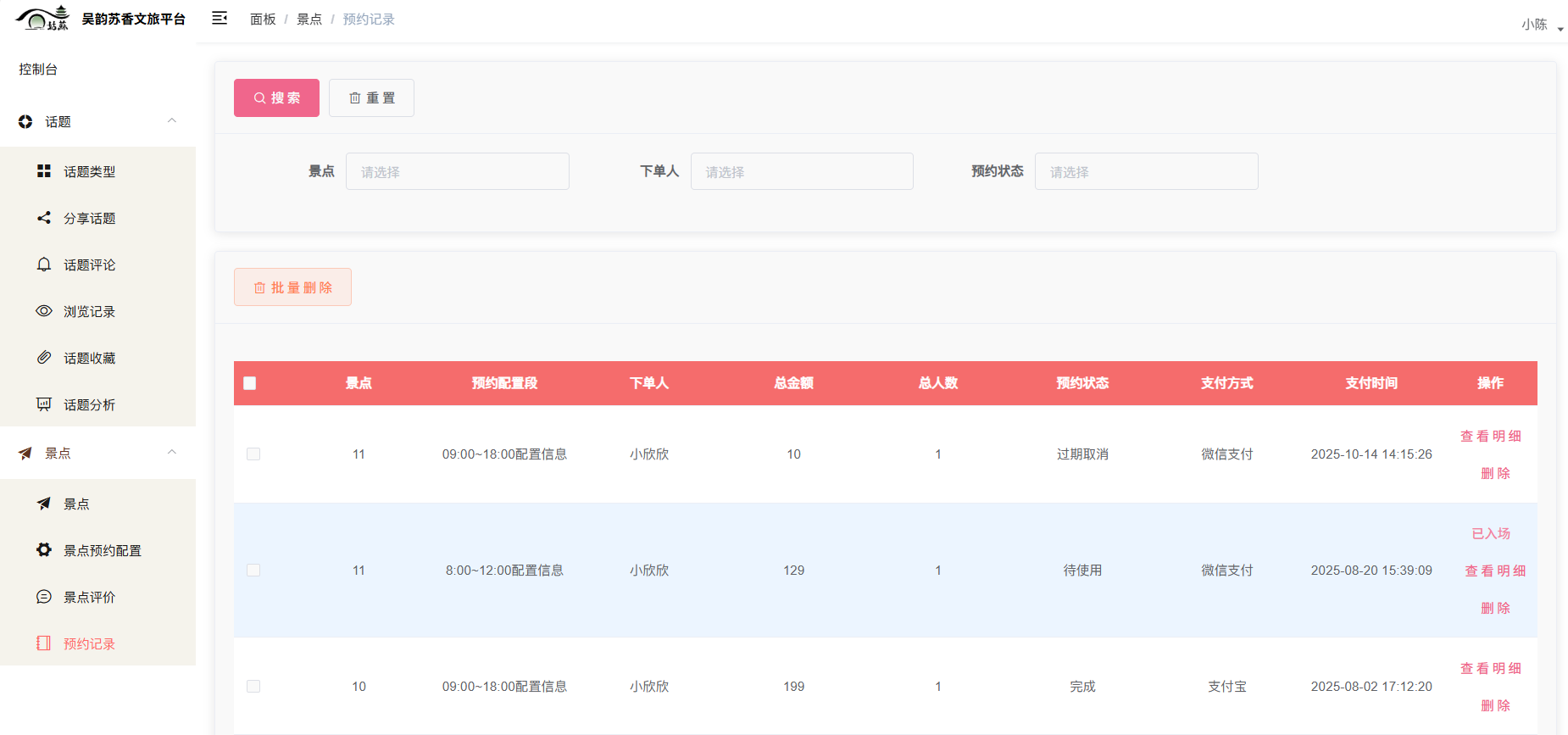The height and width of the screenshot is (735, 1568).
Task: Click 删除 for the 待使用 row
Action: [x=1496, y=608]
